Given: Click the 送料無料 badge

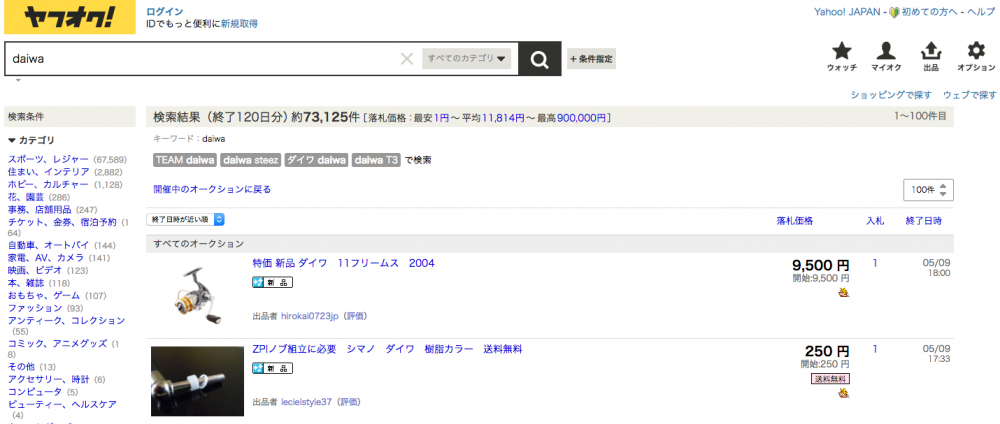Looking at the screenshot, I should 830,379.
